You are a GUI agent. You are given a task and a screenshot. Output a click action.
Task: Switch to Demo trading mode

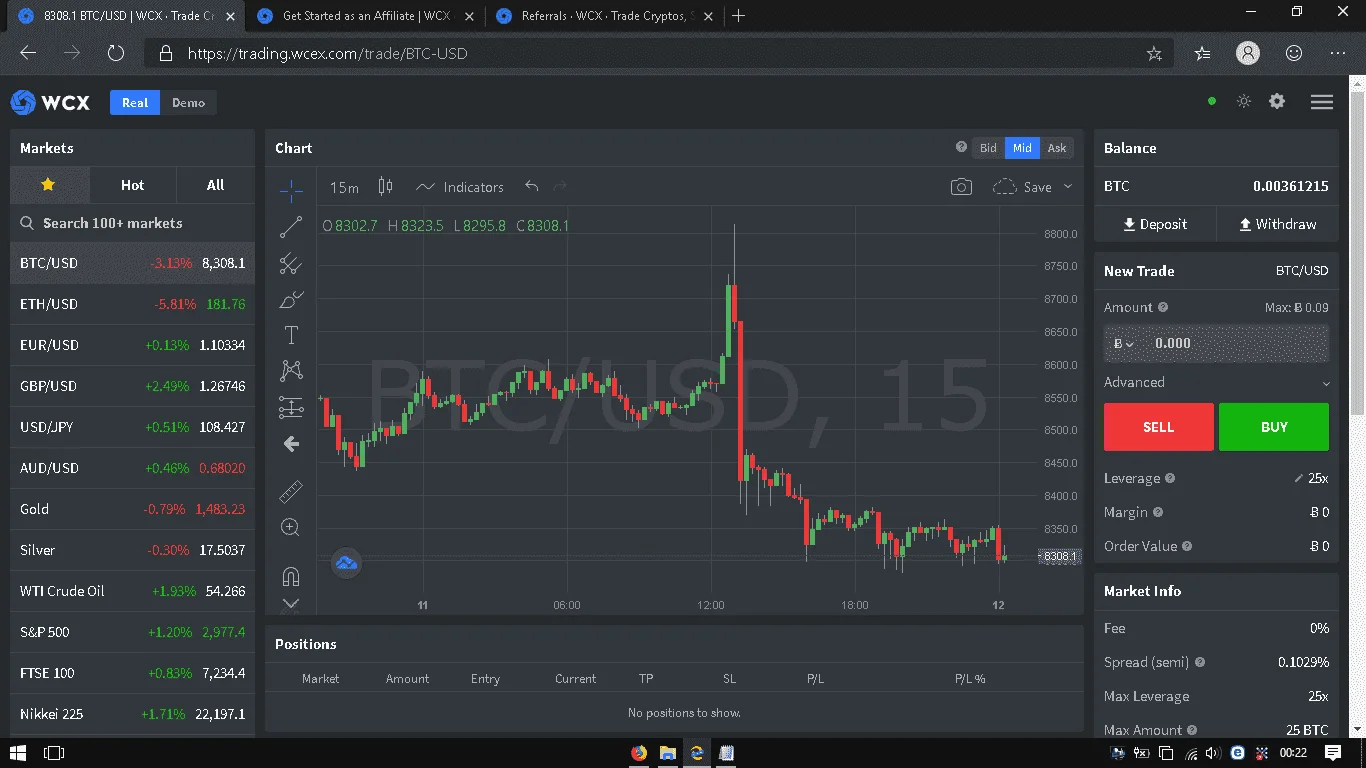pos(188,103)
